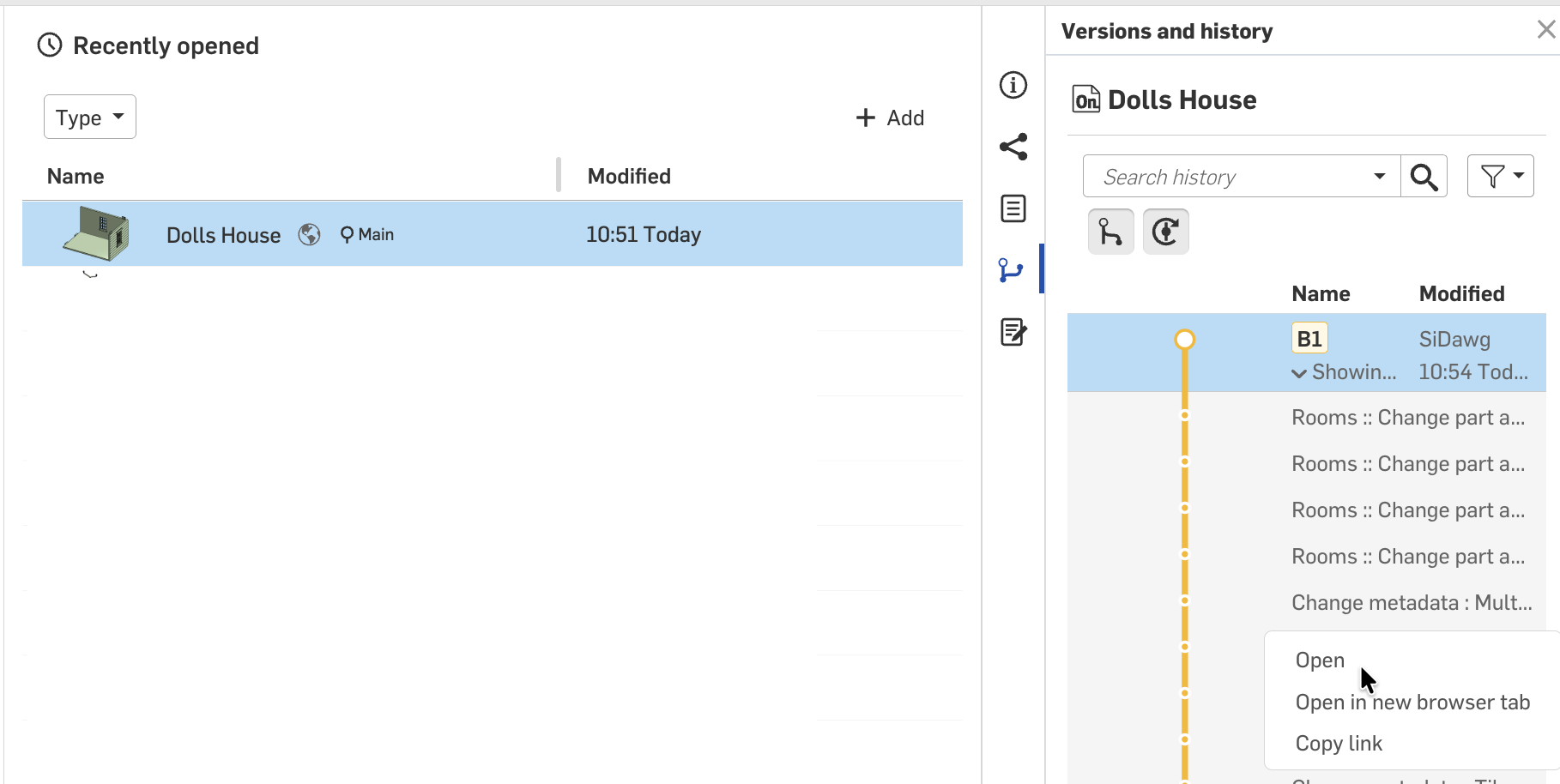Open the history filter funnel dropdown
Viewport: 1560px width, 784px height.
(x=1500, y=176)
